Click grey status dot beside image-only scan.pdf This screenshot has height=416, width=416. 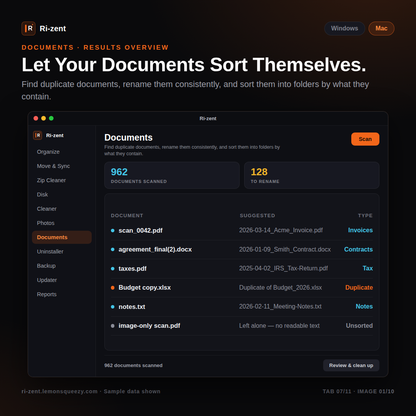tap(113, 326)
